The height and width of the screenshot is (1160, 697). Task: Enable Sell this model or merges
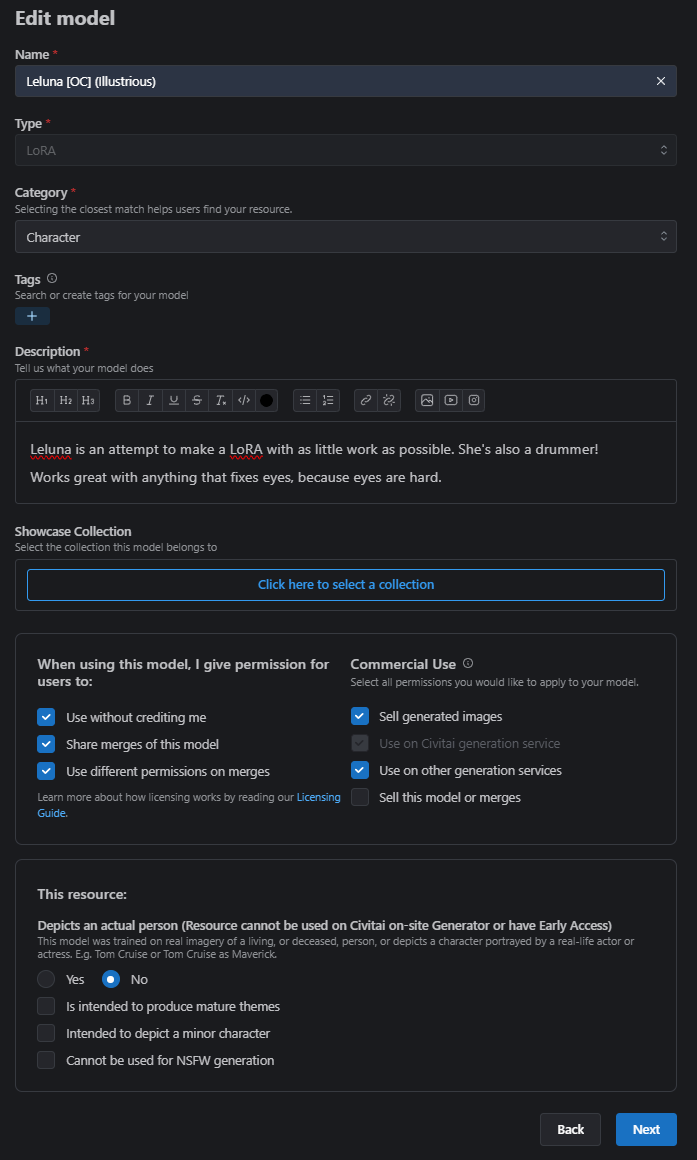click(x=360, y=798)
